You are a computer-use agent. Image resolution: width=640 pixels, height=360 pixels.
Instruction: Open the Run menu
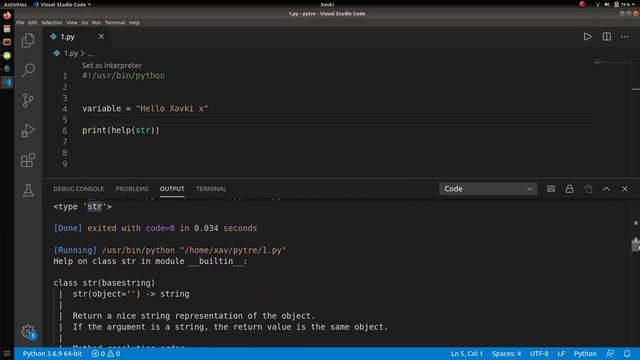coord(96,23)
